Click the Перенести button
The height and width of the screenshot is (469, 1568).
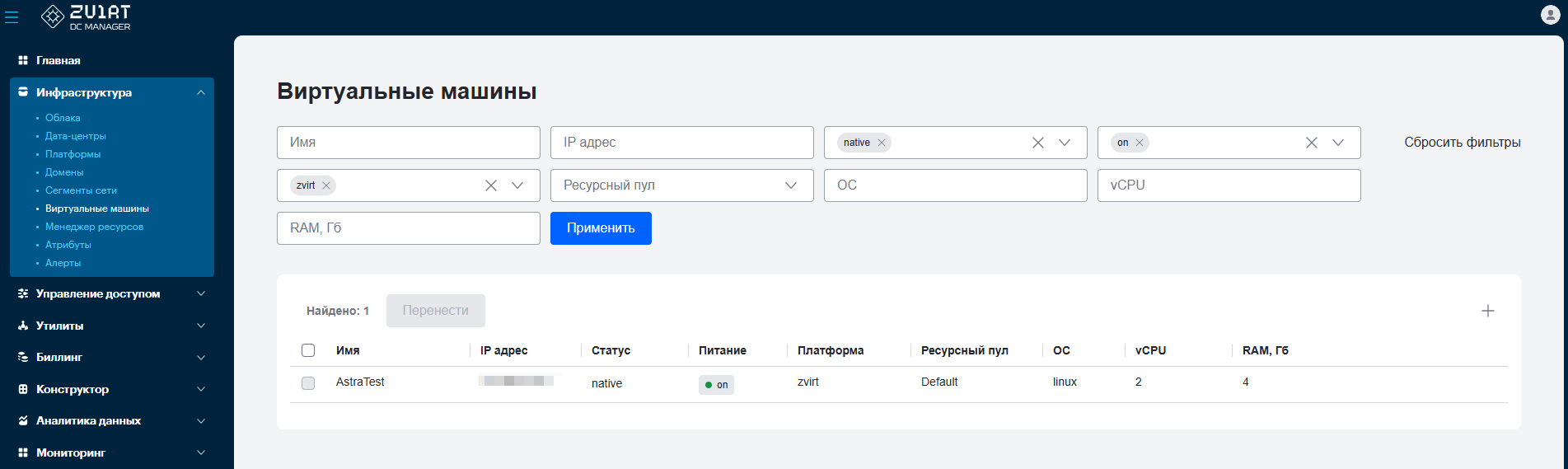click(436, 311)
